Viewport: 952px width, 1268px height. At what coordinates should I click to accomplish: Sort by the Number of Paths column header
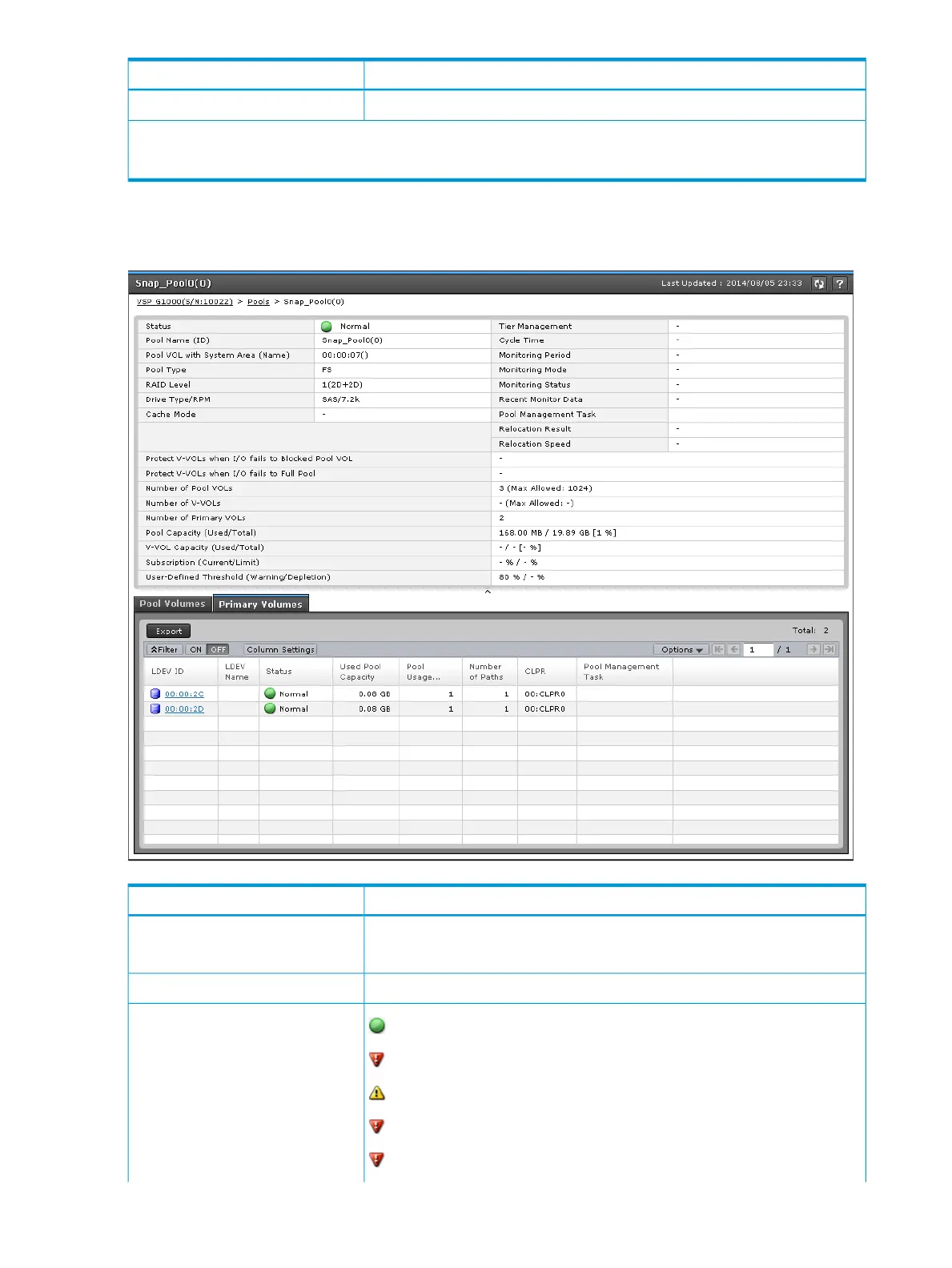coord(490,672)
